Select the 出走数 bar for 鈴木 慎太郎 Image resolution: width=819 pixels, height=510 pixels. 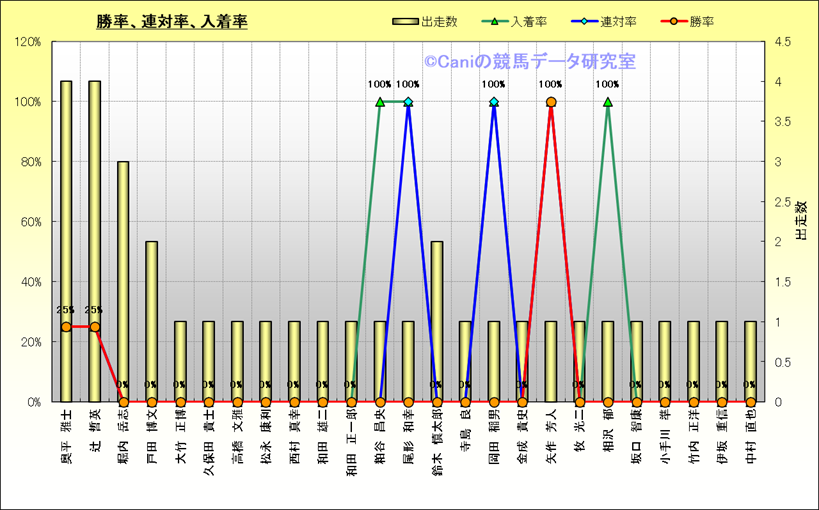(437, 320)
